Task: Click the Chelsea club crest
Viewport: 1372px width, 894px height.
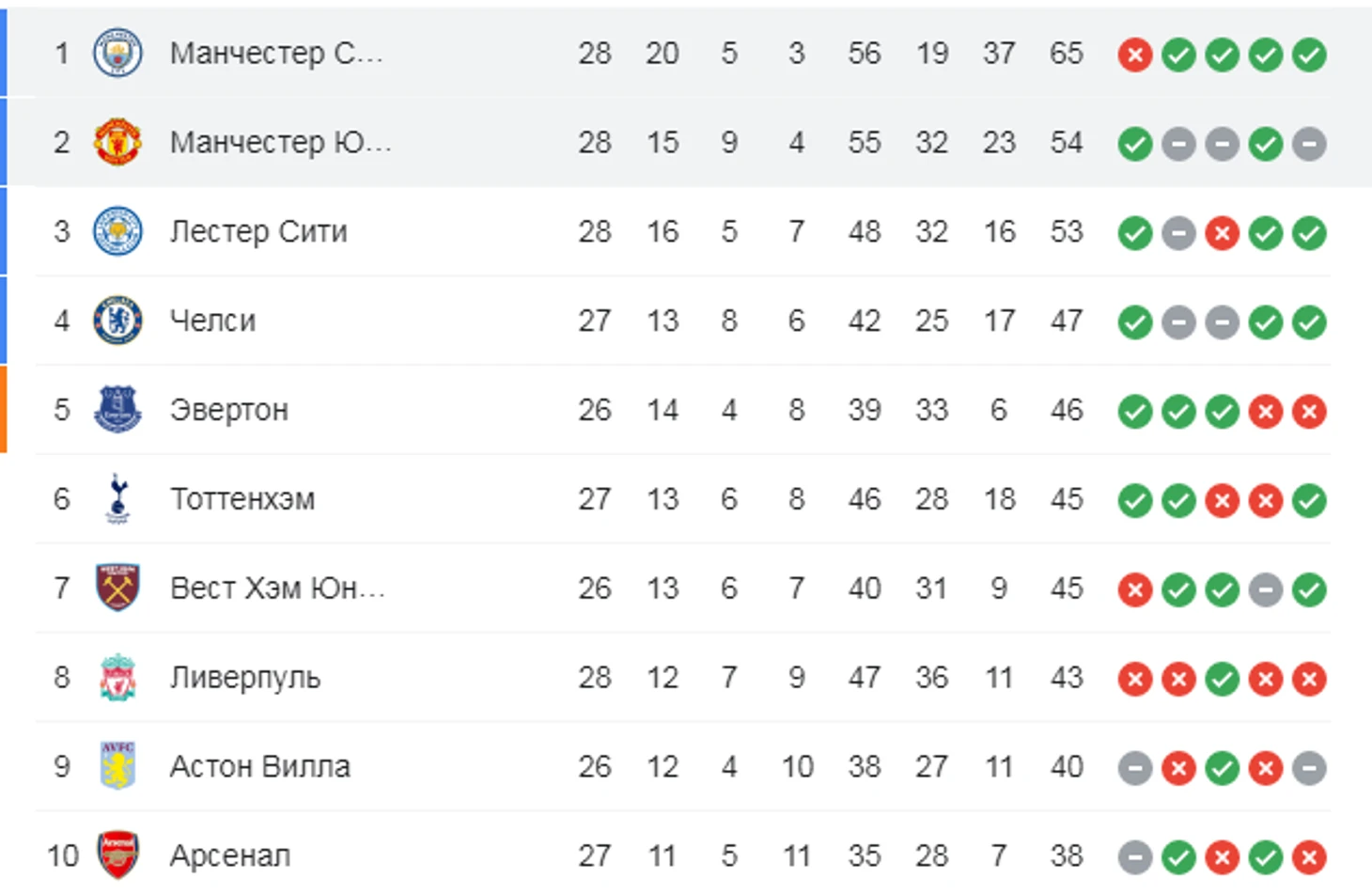Action: 117,321
